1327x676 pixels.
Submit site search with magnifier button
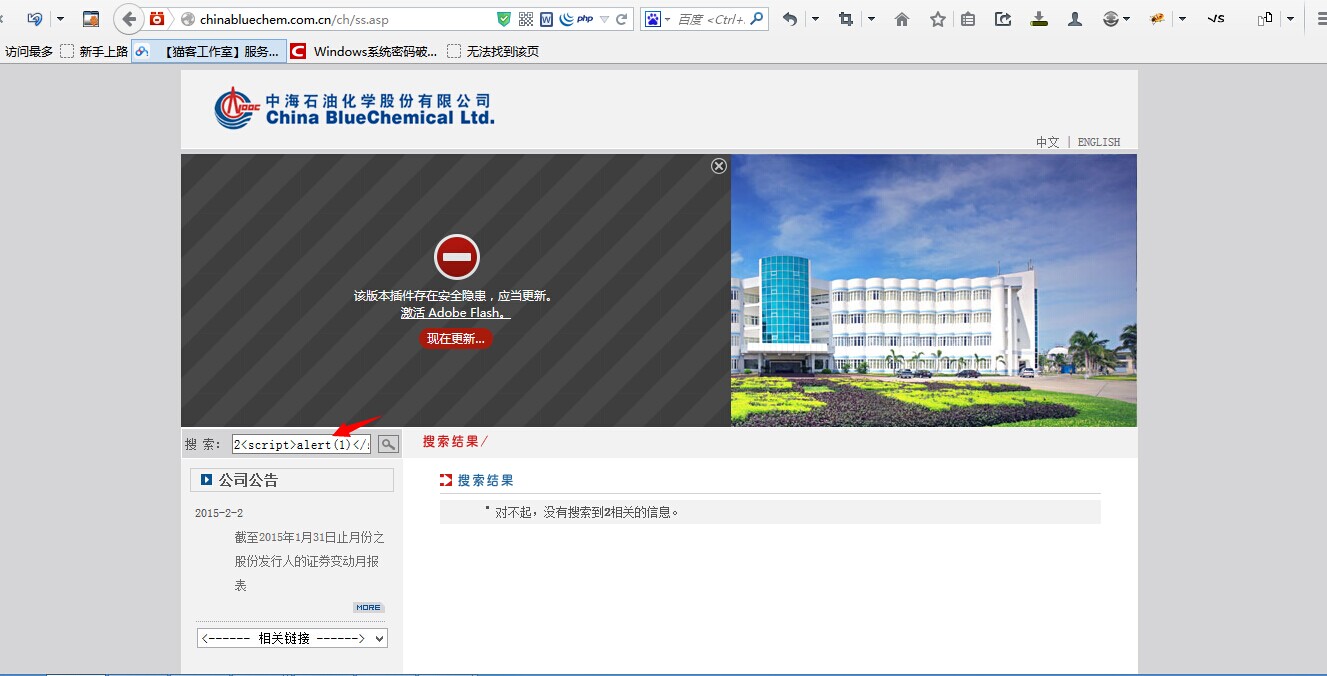pos(388,444)
